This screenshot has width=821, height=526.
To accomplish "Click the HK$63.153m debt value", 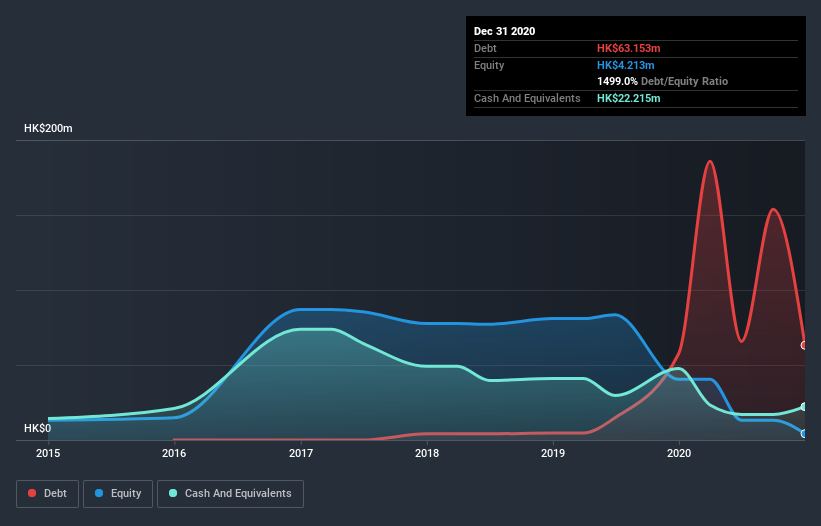I will point(628,48).
